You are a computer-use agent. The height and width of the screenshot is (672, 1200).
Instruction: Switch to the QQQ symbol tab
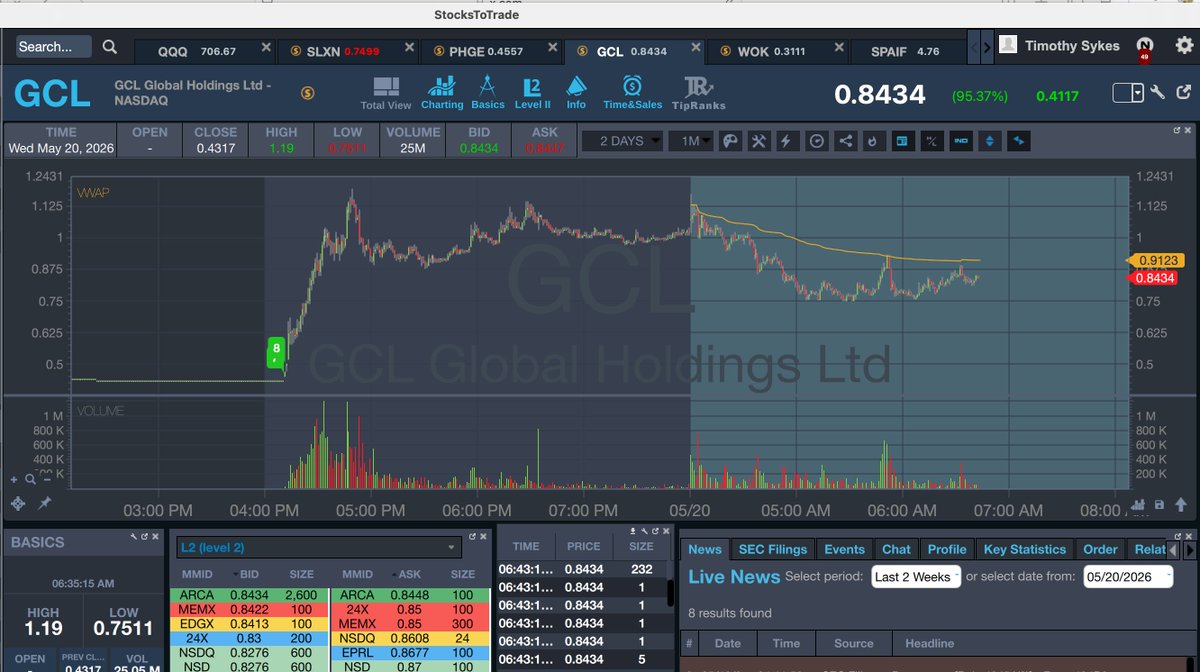tap(197, 51)
